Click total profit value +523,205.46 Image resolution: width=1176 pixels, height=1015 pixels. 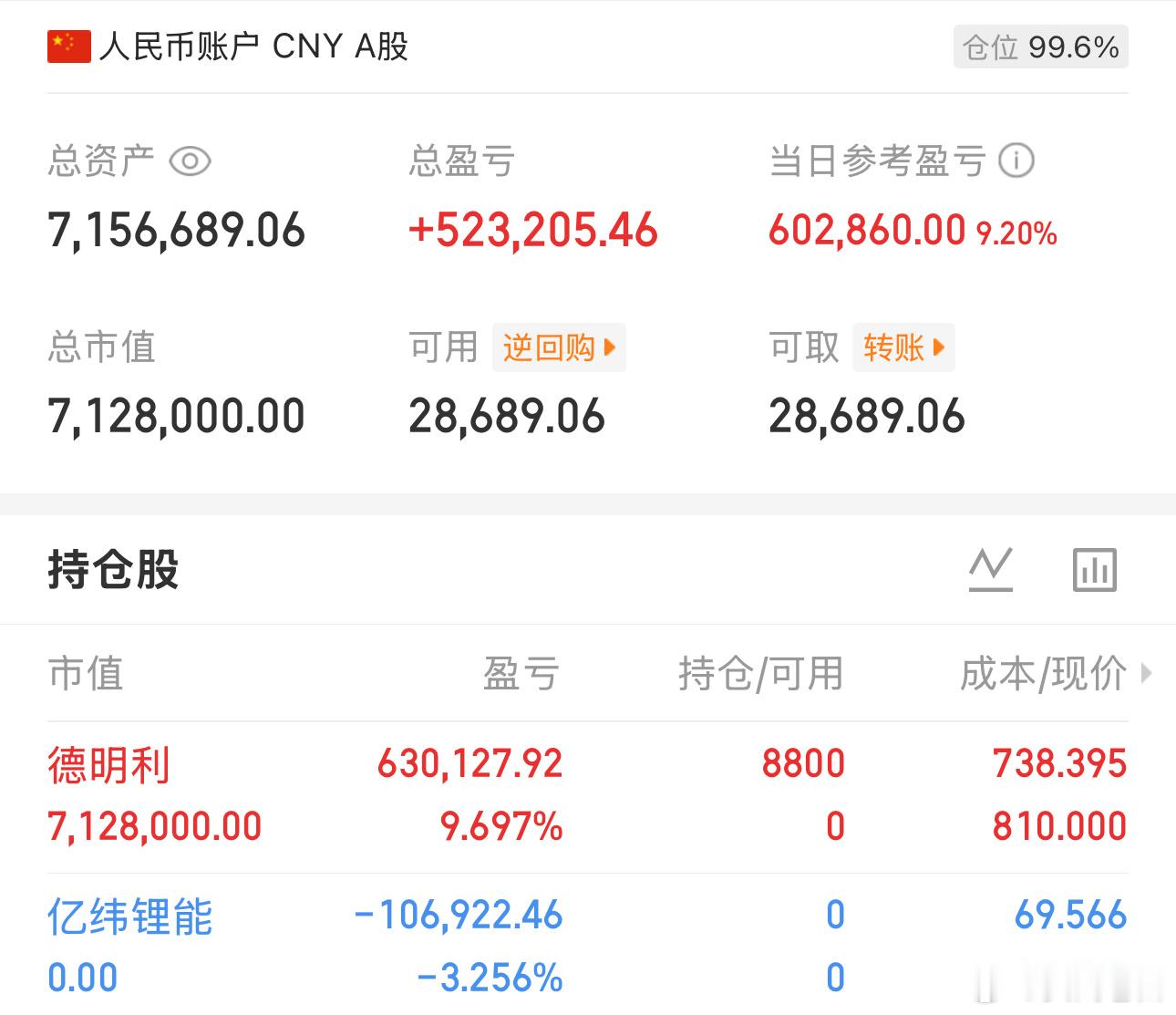(x=533, y=230)
